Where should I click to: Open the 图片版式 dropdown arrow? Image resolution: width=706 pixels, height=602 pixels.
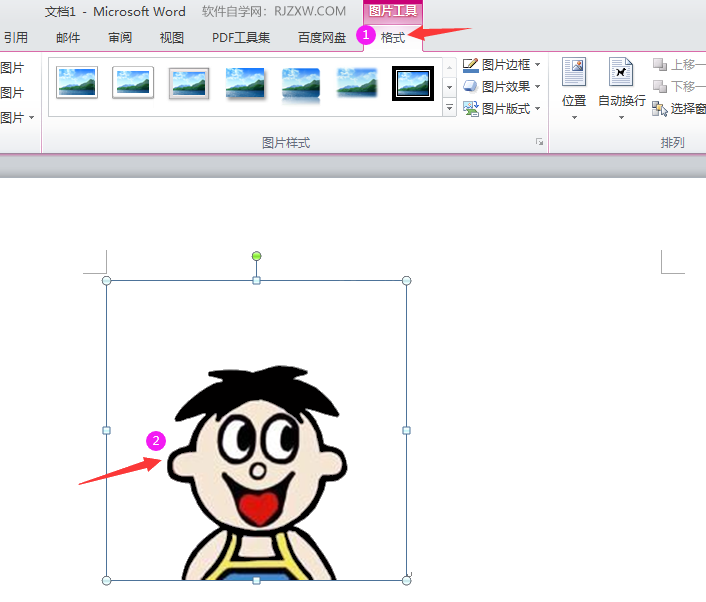pyautogui.click(x=538, y=109)
